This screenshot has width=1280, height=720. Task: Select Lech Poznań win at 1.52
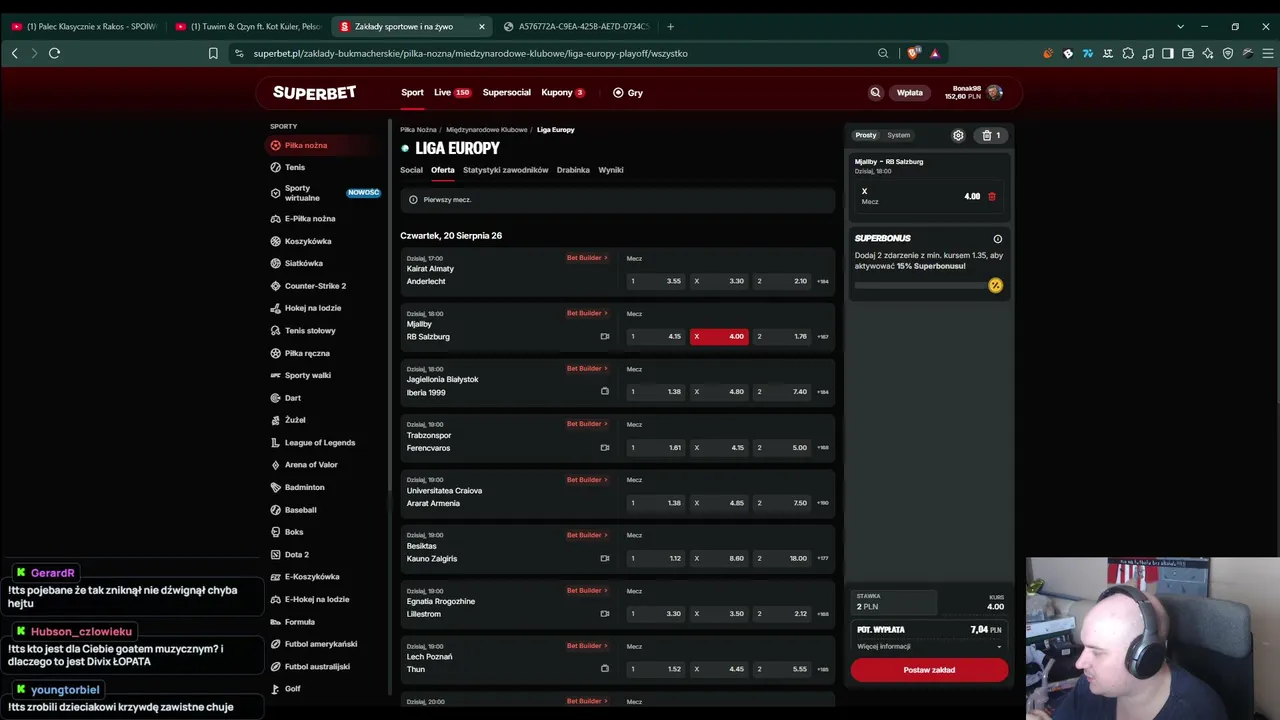pos(655,669)
